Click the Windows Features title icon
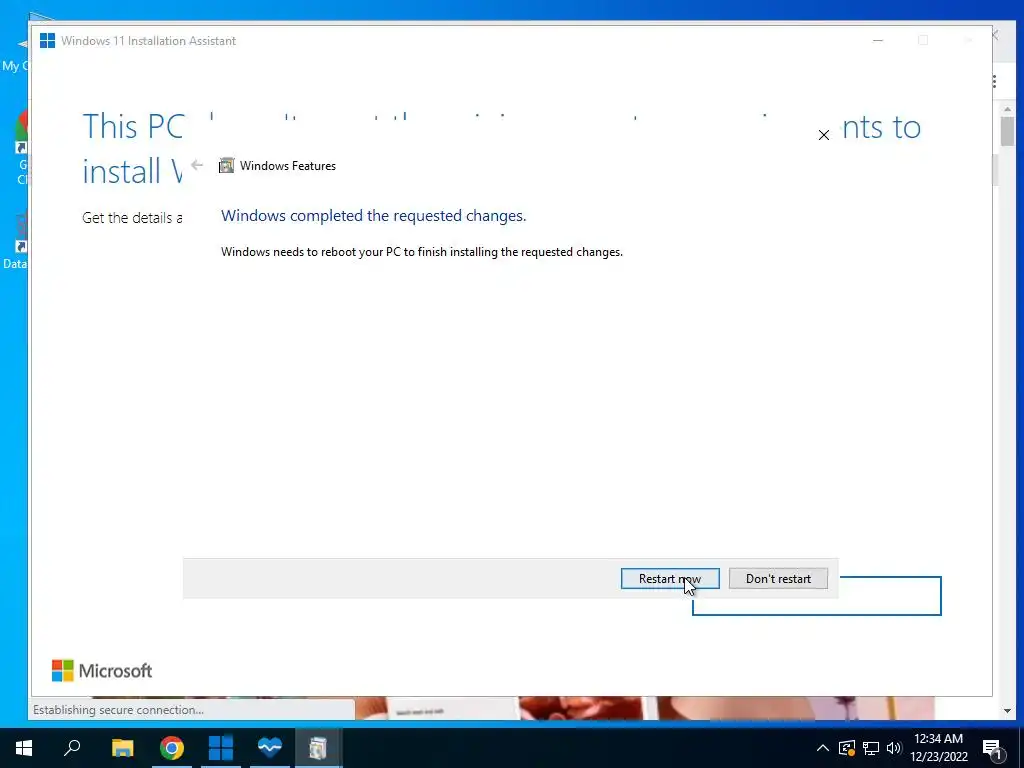The image size is (1024, 768). [226, 165]
